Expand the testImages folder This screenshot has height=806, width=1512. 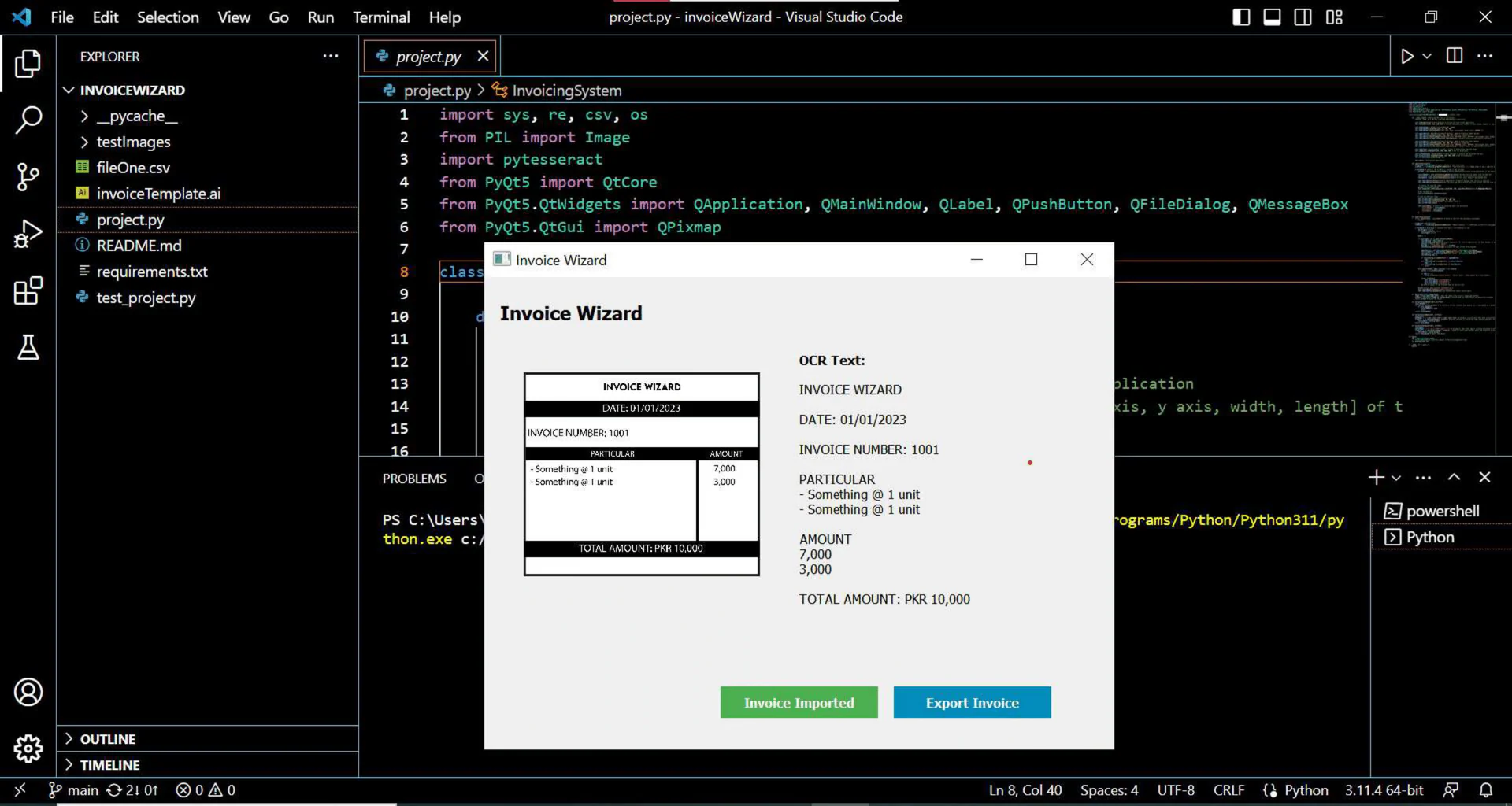[x=84, y=142]
